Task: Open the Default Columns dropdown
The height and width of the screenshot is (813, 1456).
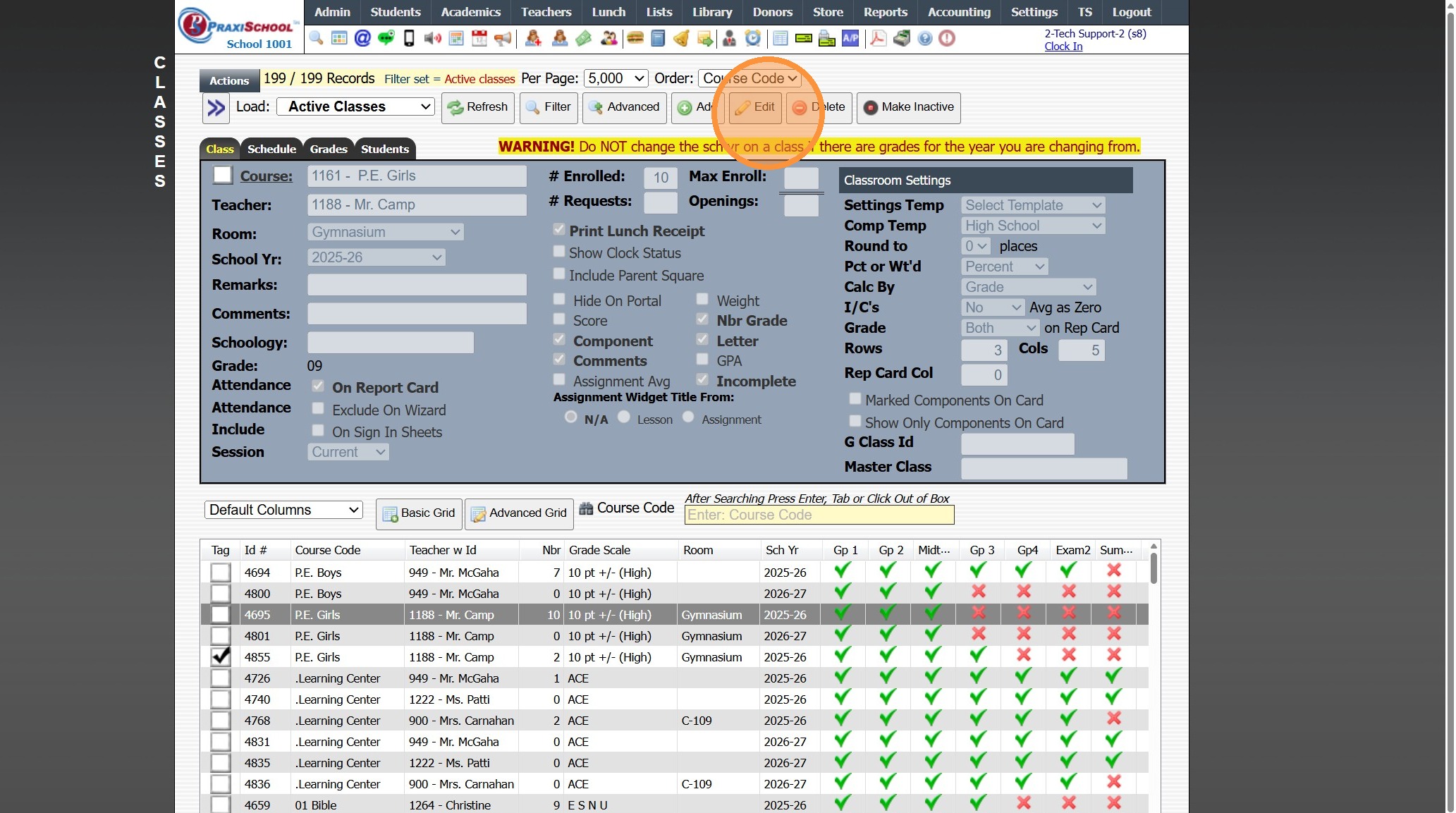Action: tap(283, 510)
